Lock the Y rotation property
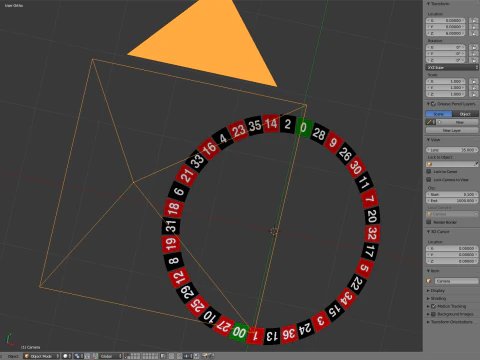 (473, 54)
